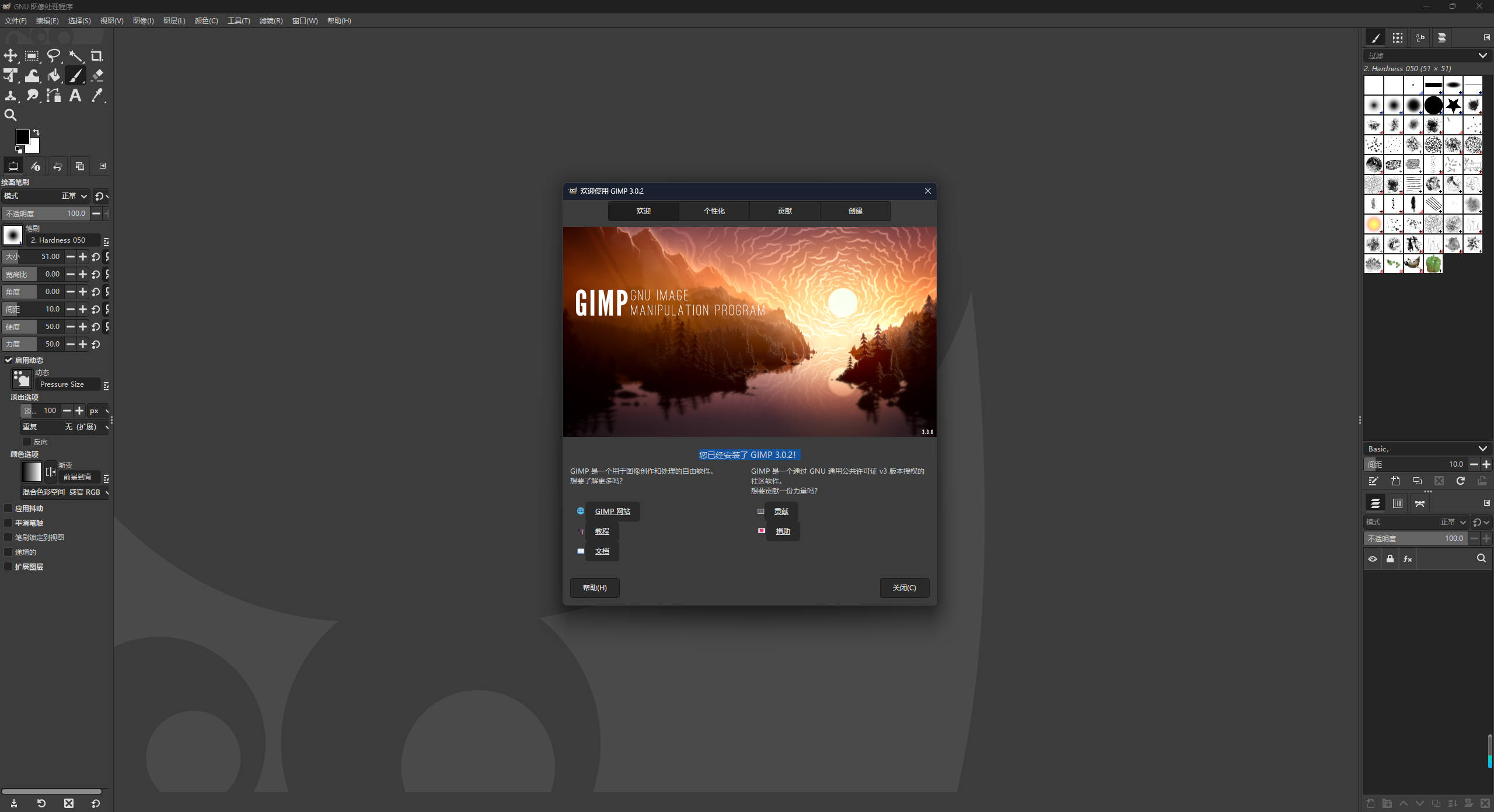The image size is (1494, 812).
Task: Switch to the 创建 tab in welcome dialog
Action: point(855,211)
